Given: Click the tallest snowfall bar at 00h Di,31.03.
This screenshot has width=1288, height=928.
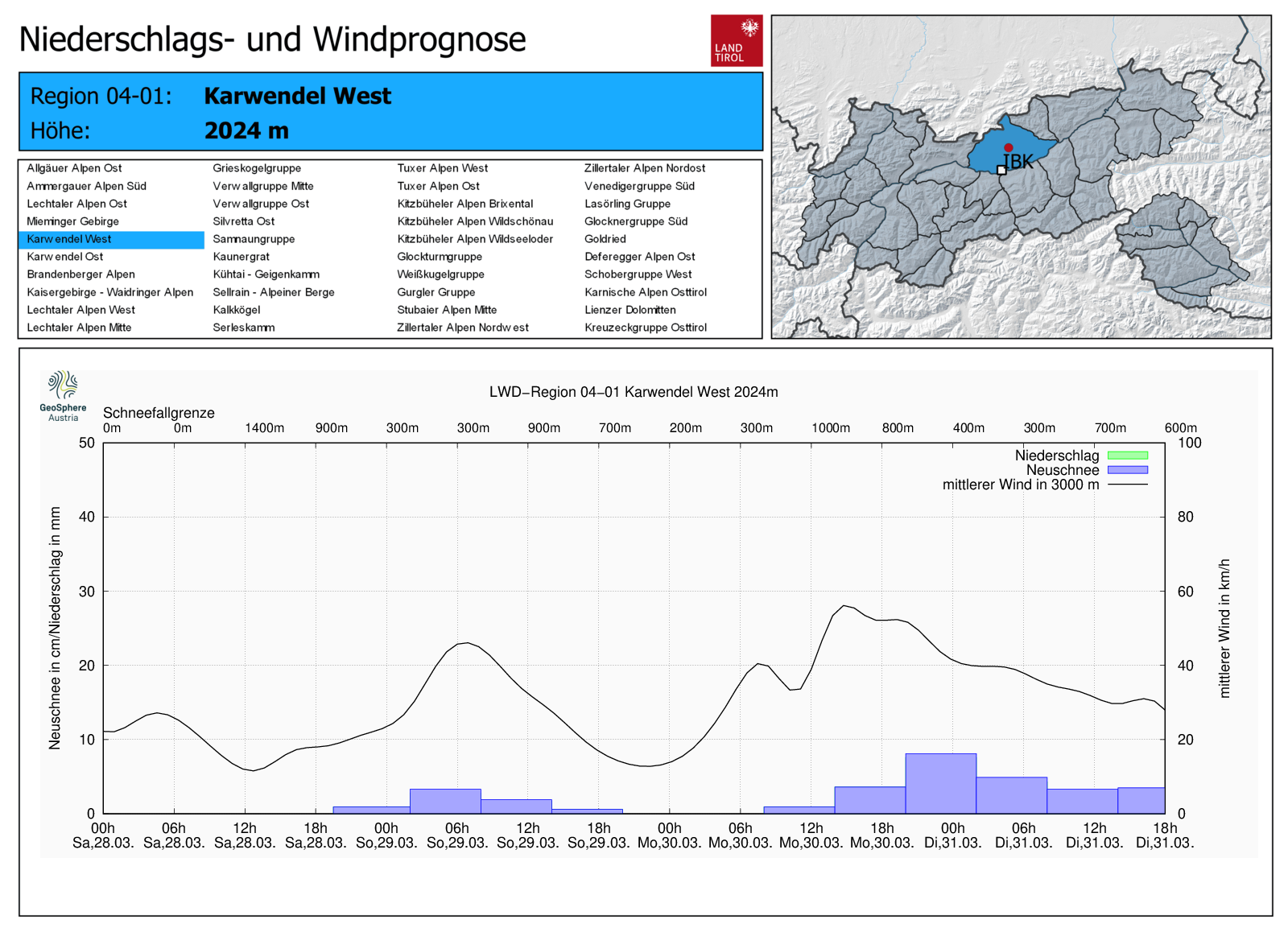Looking at the screenshot, I should coord(940,783).
